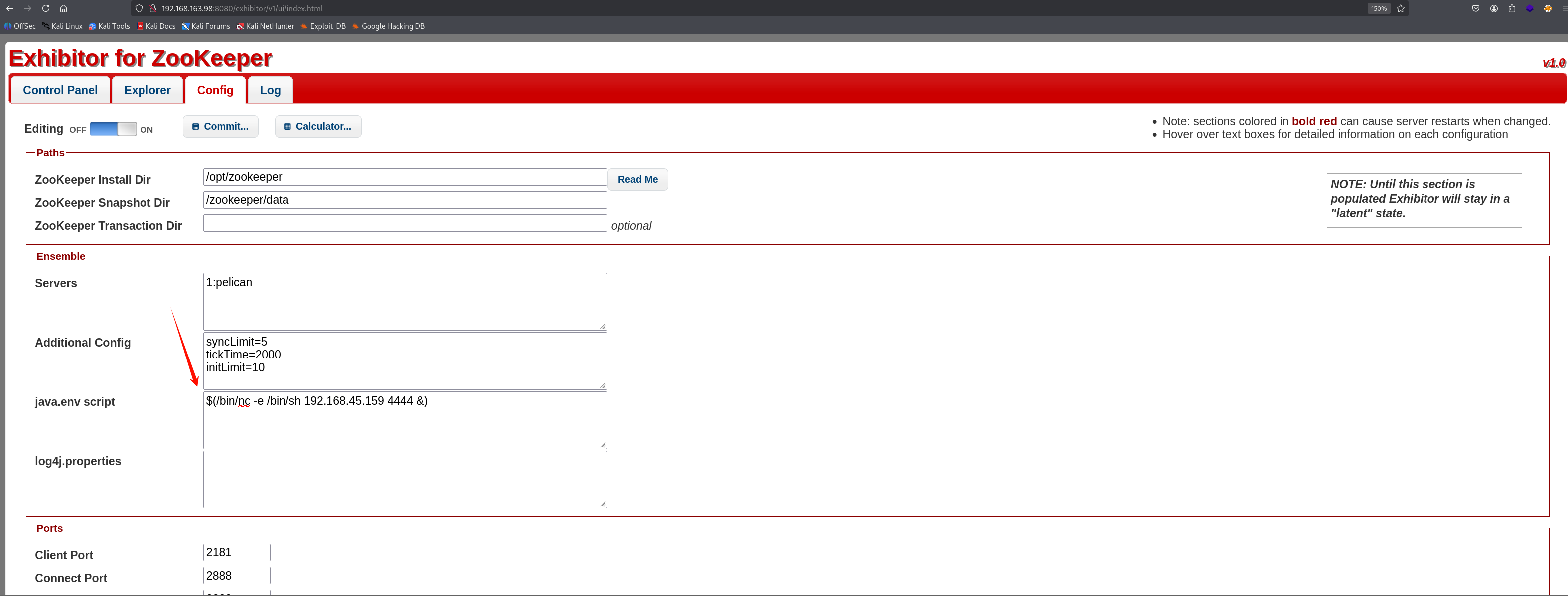Open the Calculator... button
This screenshot has height=596, width=1568.
318,126
